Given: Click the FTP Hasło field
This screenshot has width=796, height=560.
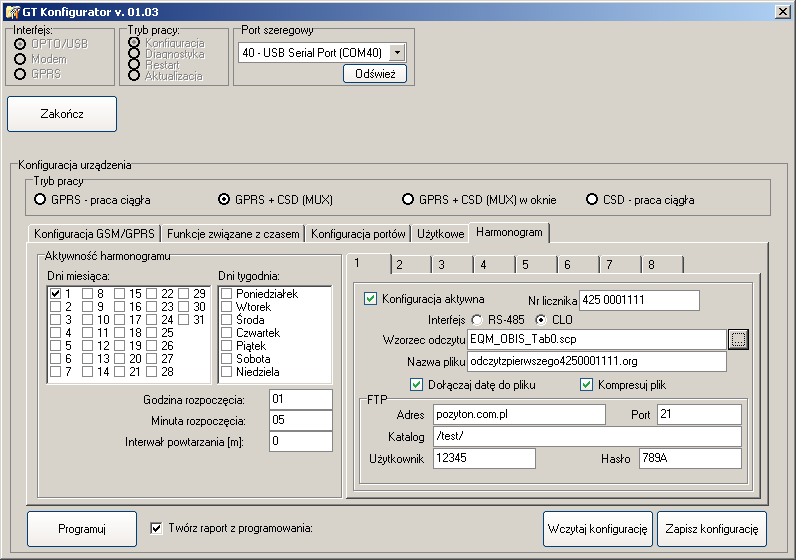Looking at the screenshot, I should pos(690,458).
